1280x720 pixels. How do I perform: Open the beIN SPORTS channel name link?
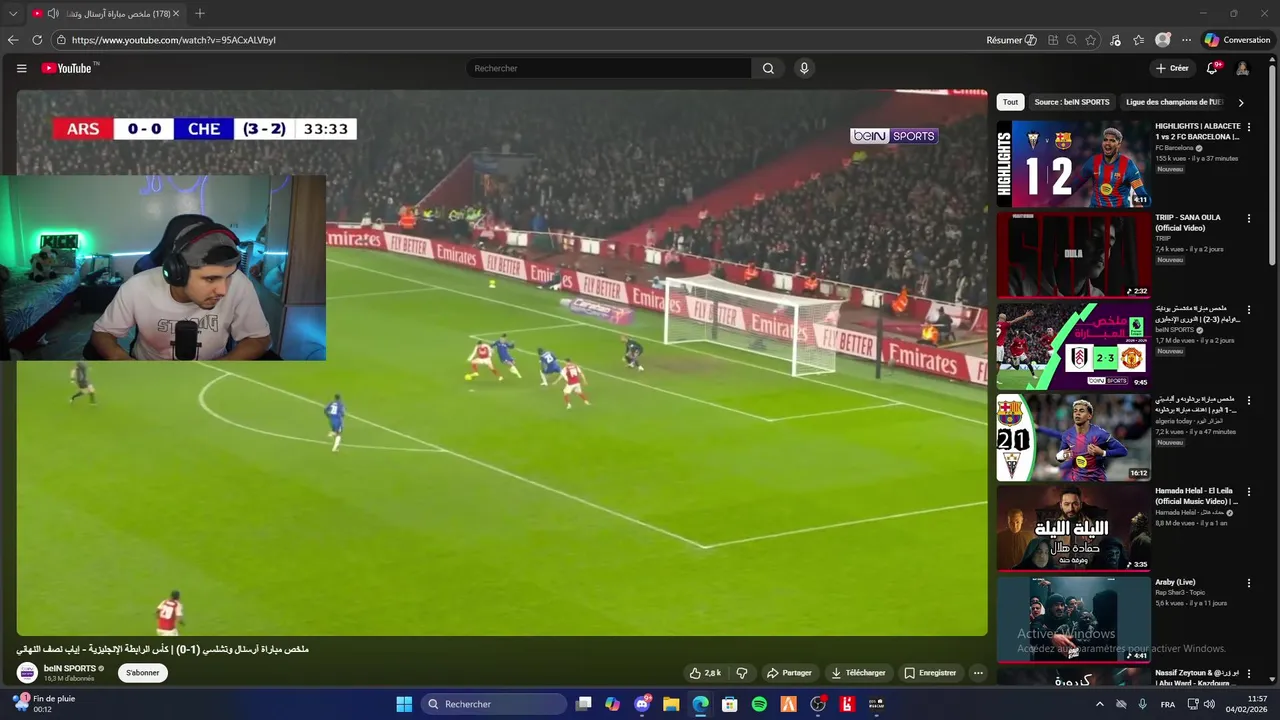[70, 668]
